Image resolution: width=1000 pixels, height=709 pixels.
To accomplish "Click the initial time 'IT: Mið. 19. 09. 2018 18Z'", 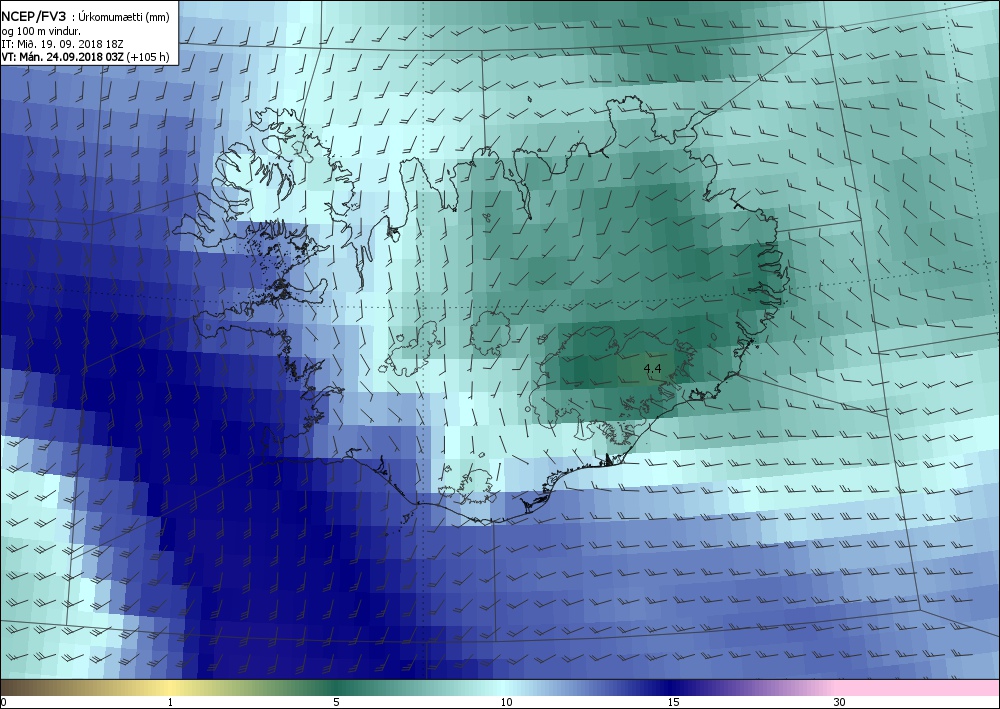I will pos(62,43).
